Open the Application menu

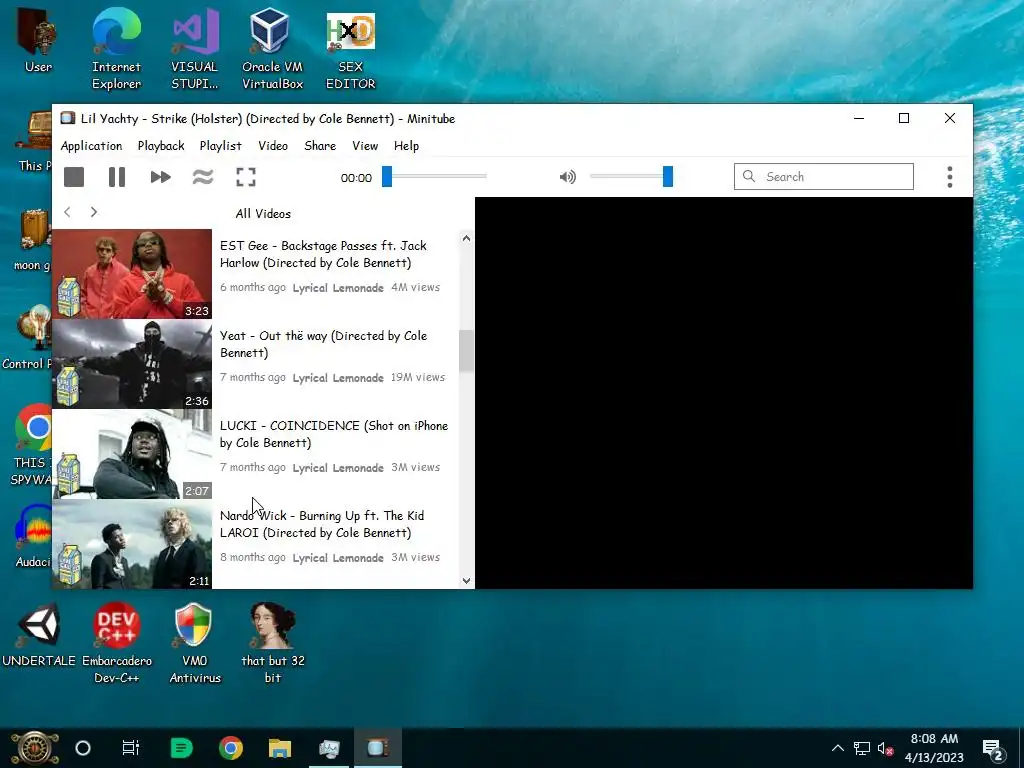pos(91,146)
